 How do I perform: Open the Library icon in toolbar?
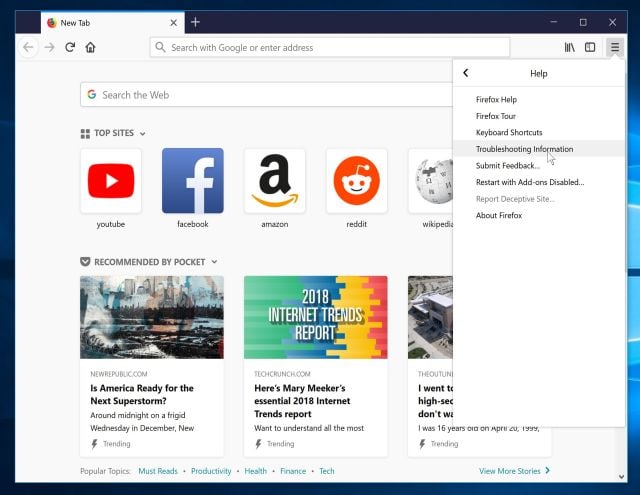(569, 47)
